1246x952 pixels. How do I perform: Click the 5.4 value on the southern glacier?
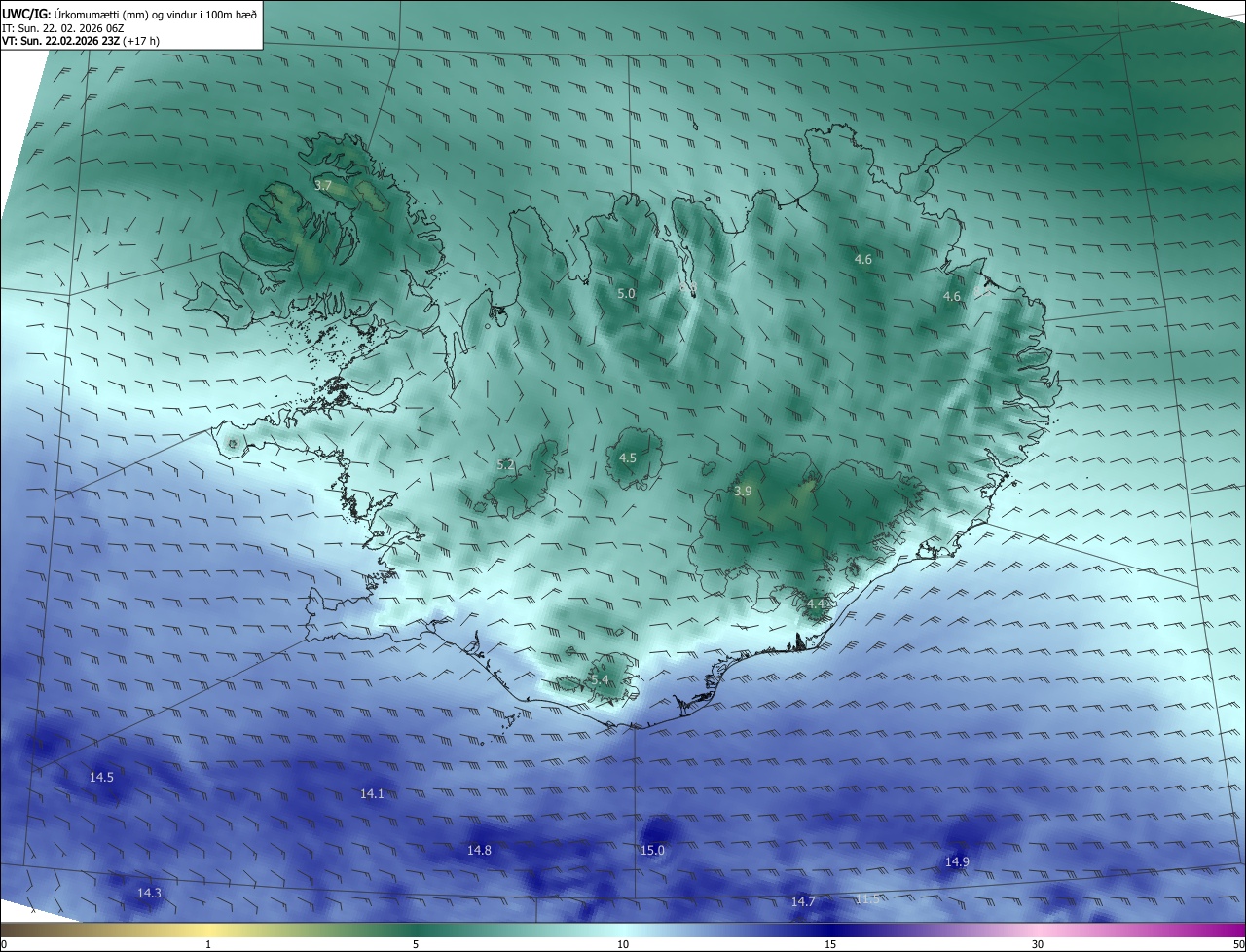tap(600, 679)
